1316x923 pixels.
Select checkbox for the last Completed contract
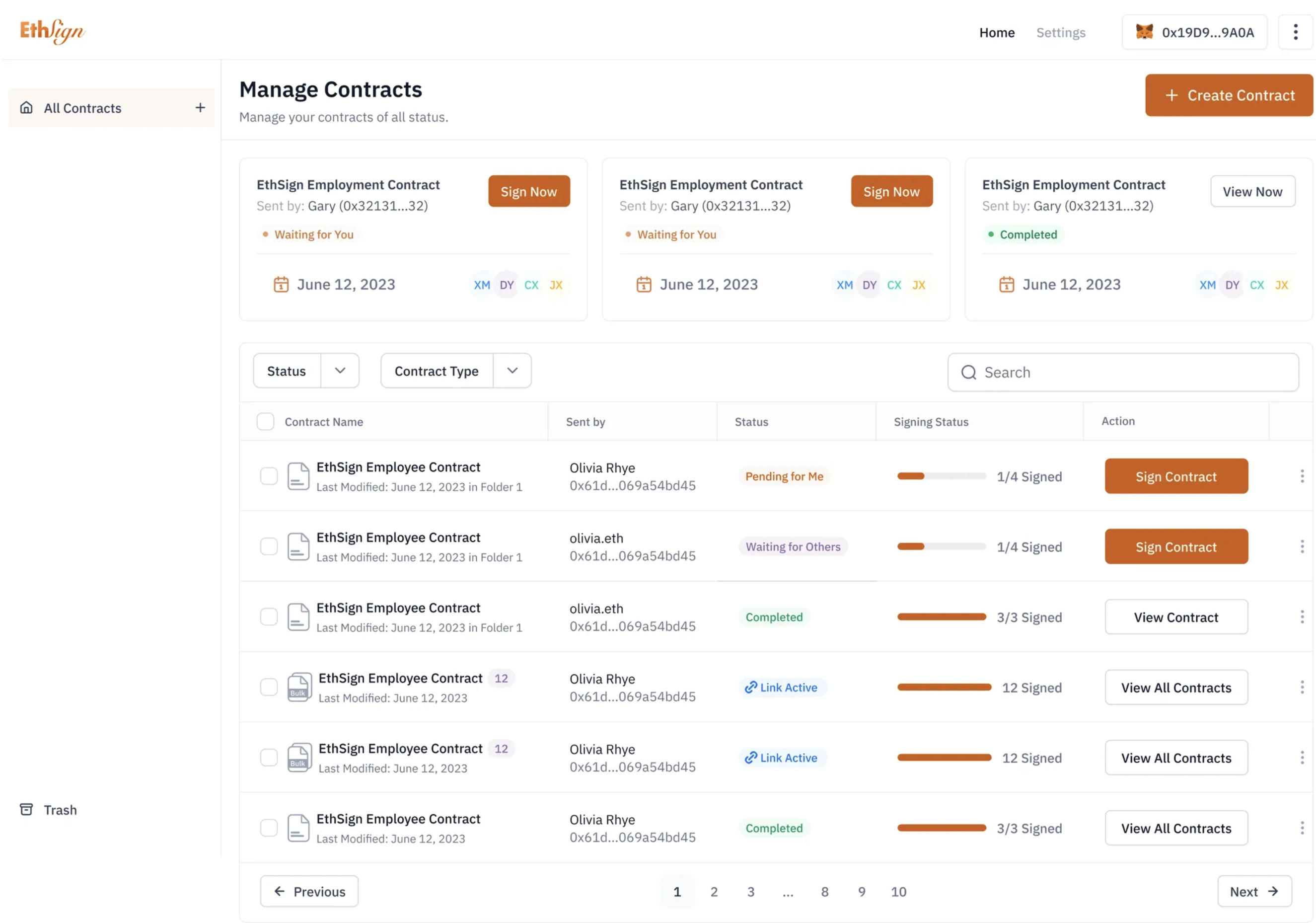point(269,828)
